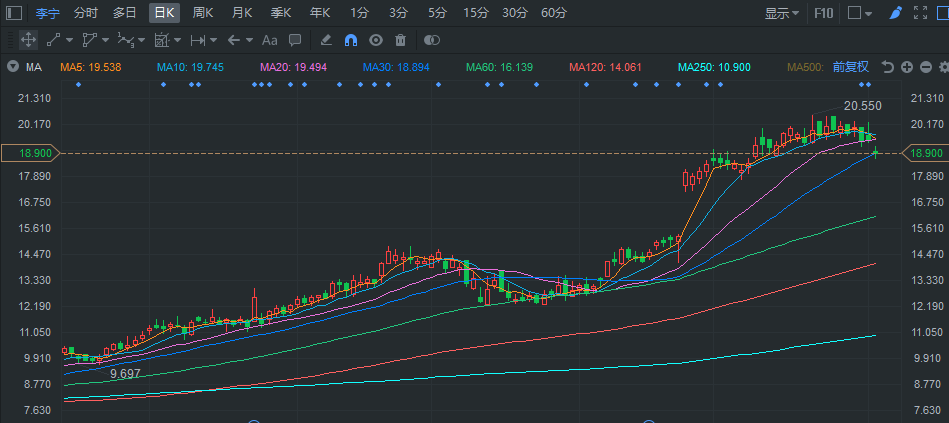Switch to the 月K tab
The height and width of the screenshot is (423, 949).
tap(242, 13)
